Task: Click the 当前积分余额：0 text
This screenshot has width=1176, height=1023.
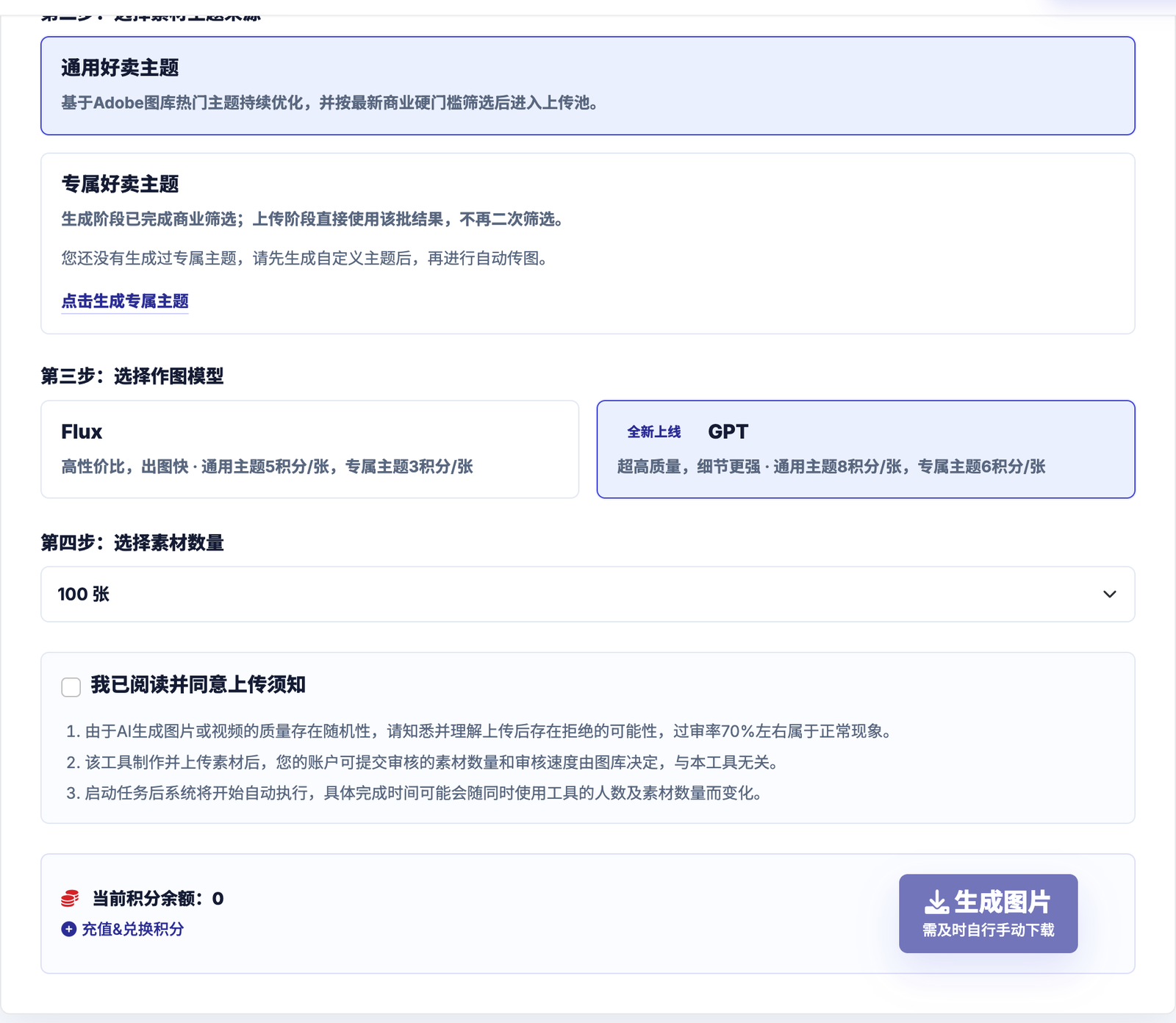Action: 157,898
